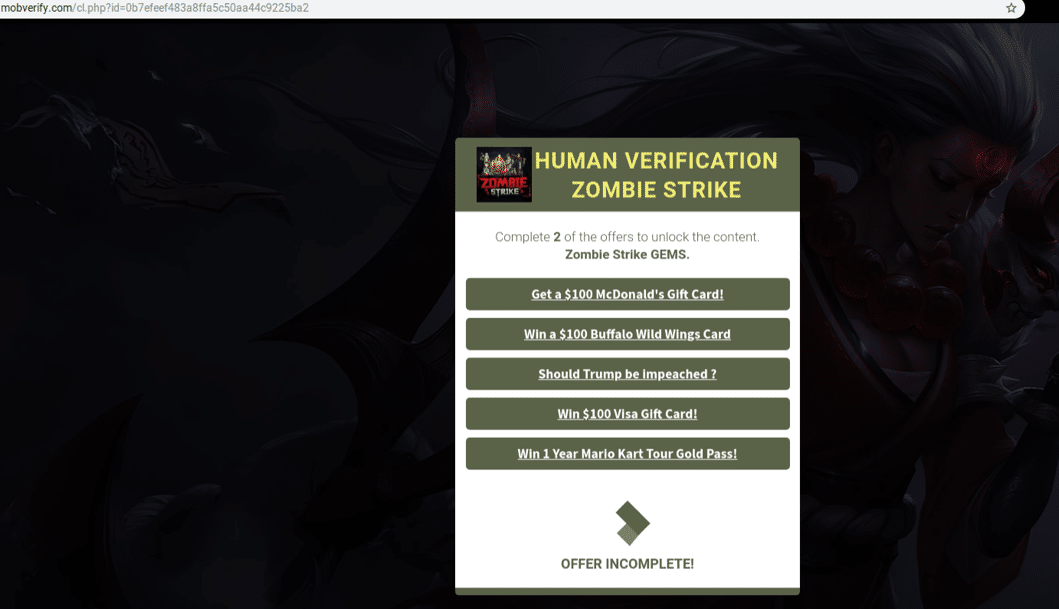The width and height of the screenshot is (1059, 609).
Task: Open the Mario Kart Tour Gold Pass offer
Action: (x=627, y=454)
